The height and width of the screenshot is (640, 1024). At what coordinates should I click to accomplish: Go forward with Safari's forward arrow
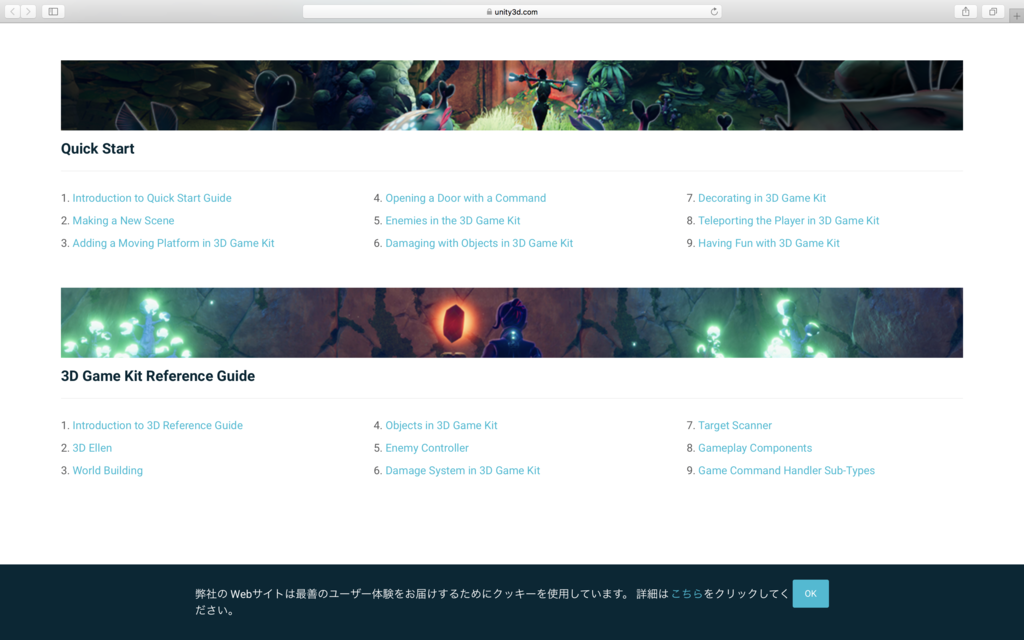point(28,11)
